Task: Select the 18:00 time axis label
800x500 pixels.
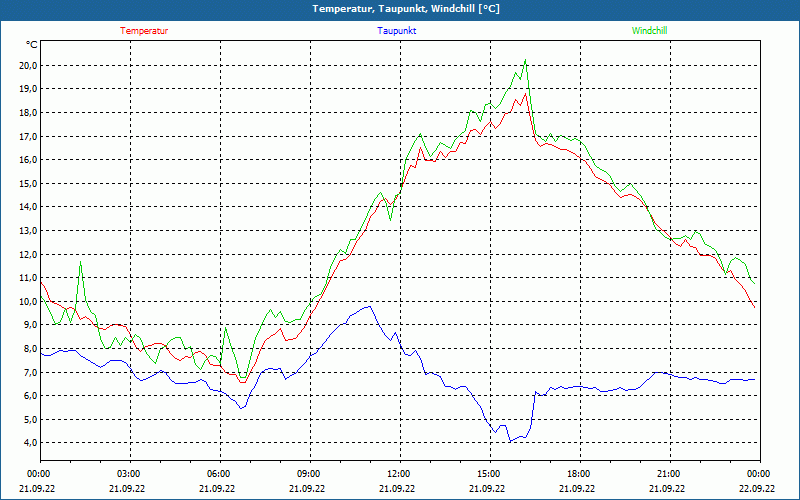Action: tap(579, 474)
